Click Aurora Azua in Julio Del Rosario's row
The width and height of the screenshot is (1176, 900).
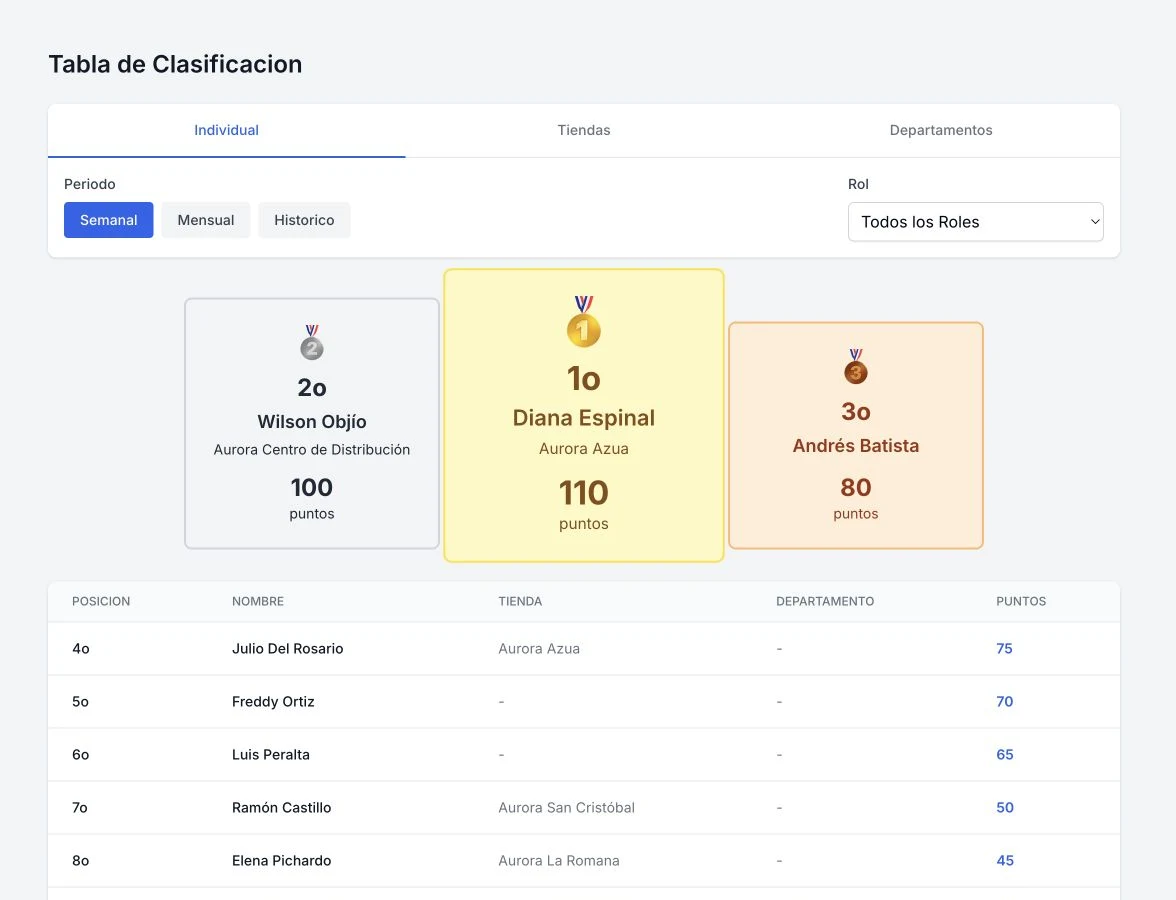pos(539,649)
